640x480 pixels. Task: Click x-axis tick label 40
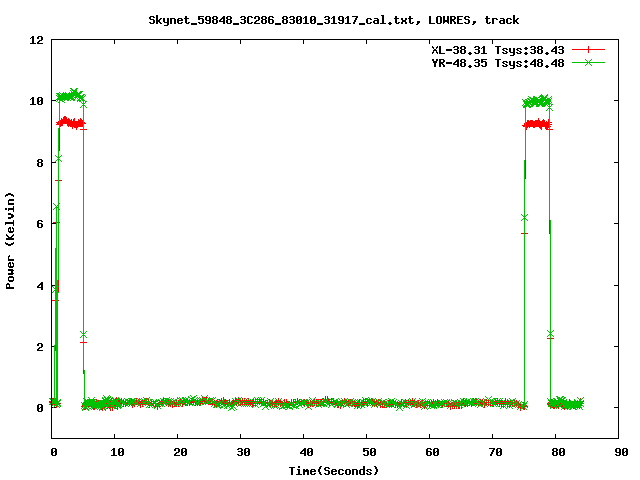pos(306,452)
